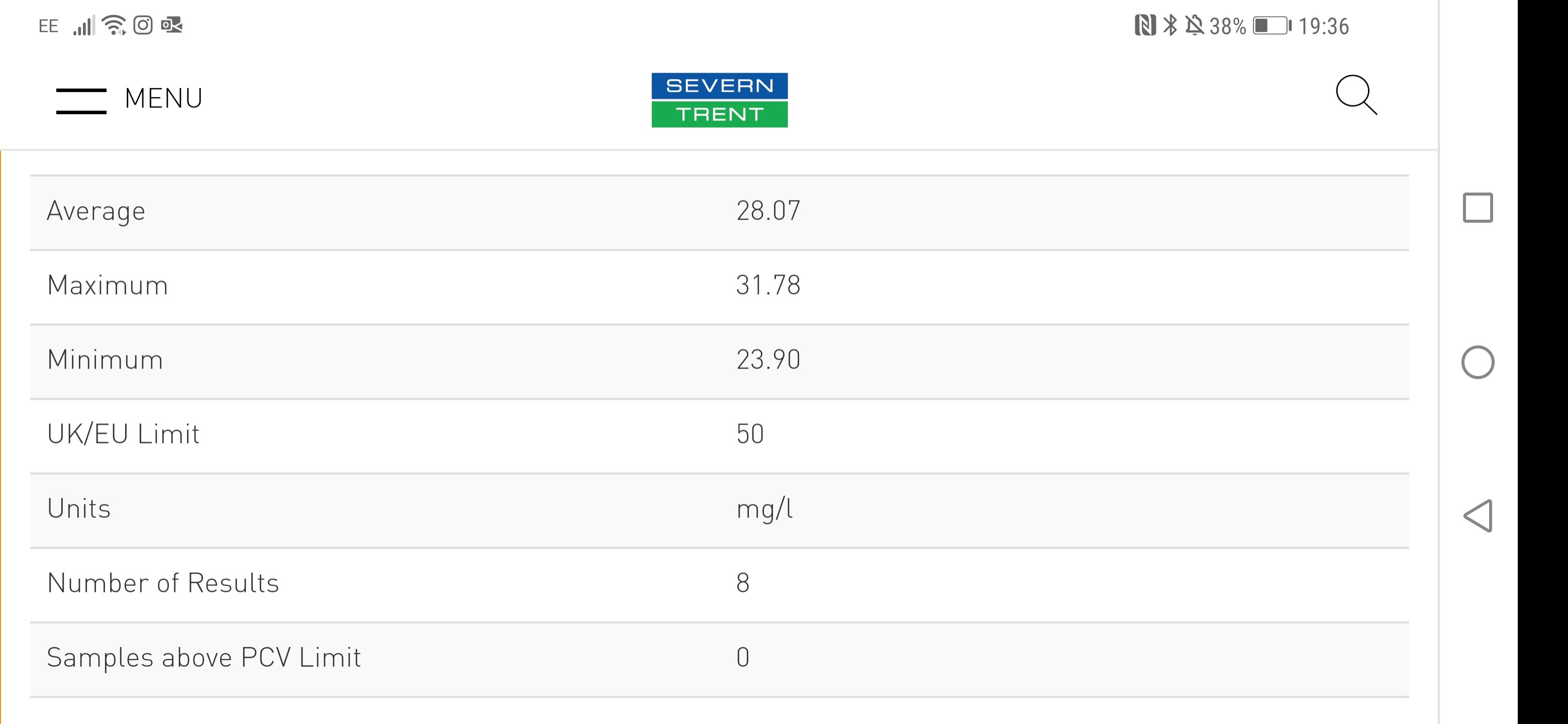
Task: Select the Average row label
Action: coord(96,211)
